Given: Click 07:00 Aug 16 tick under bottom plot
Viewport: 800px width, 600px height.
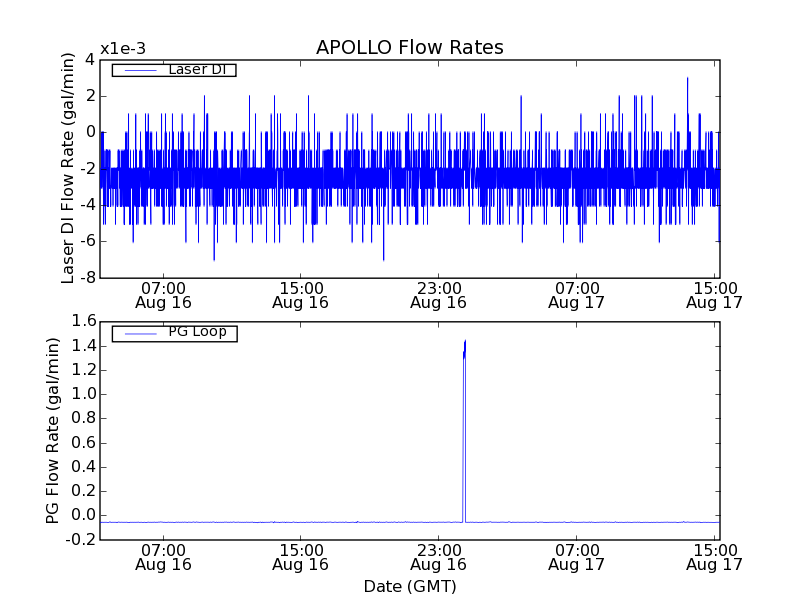Looking at the screenshot, I should tap(163, 557).
